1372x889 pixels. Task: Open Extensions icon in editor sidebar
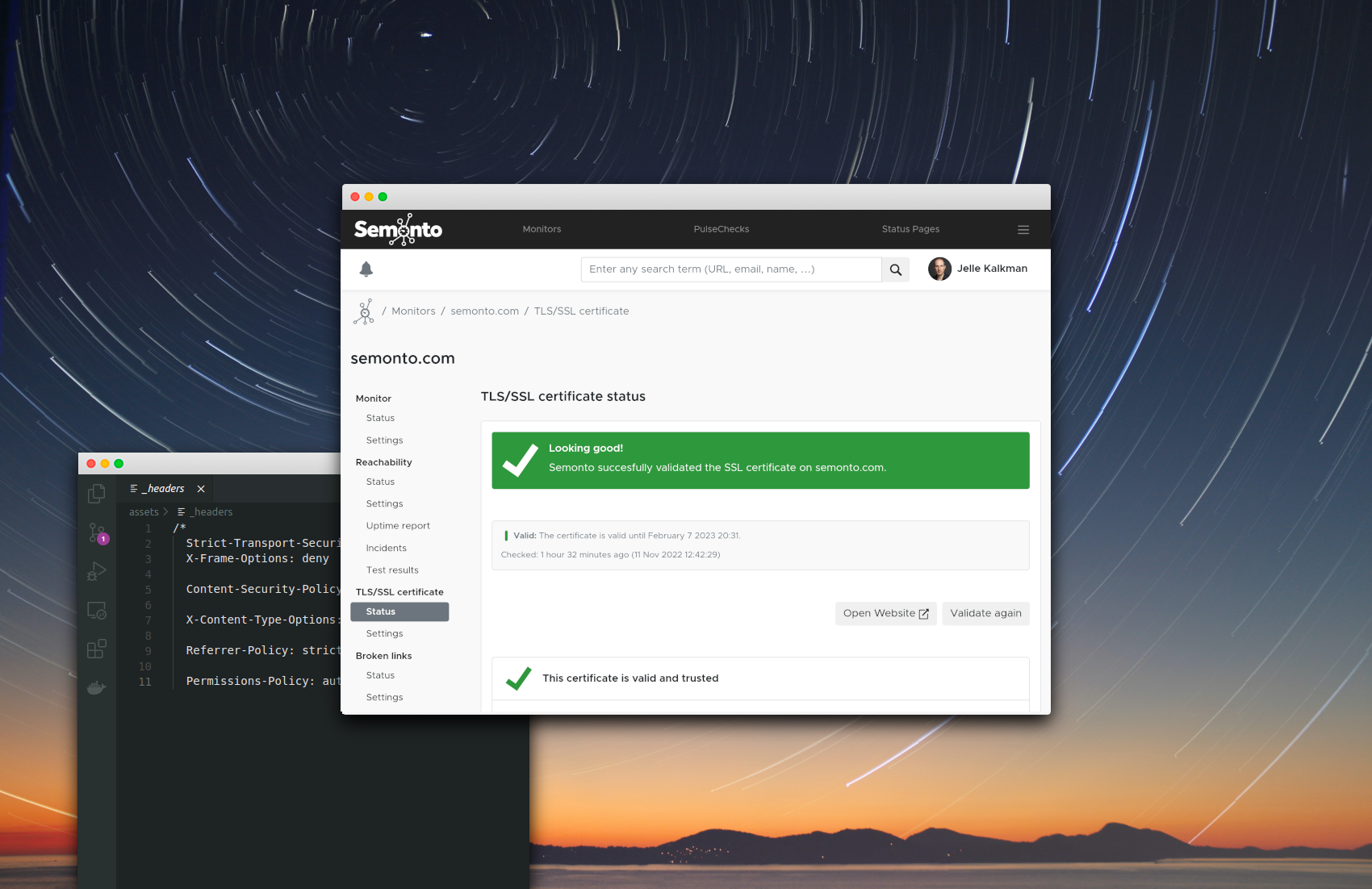(97, 649)
